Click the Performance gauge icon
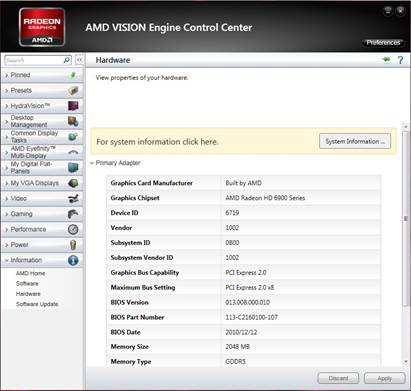This screenshot has width=411, height=391. (x=73, y=229)
